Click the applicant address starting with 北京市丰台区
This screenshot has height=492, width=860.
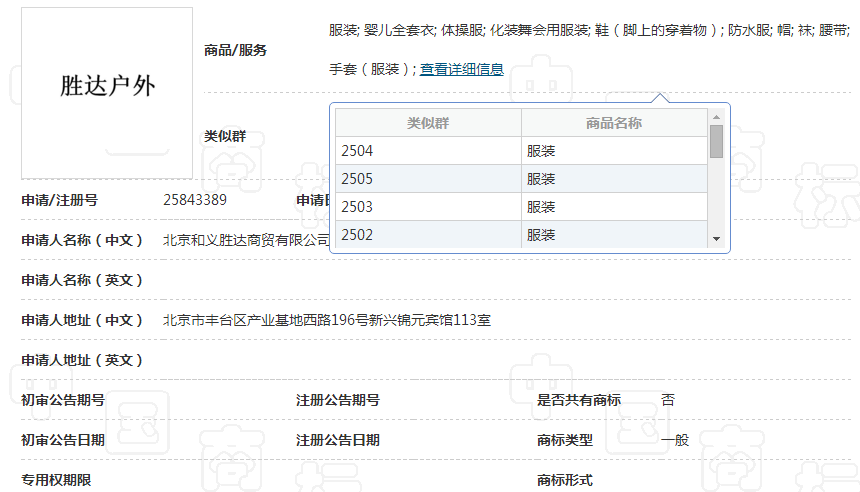pyautogui.click(x=327, y=320)
